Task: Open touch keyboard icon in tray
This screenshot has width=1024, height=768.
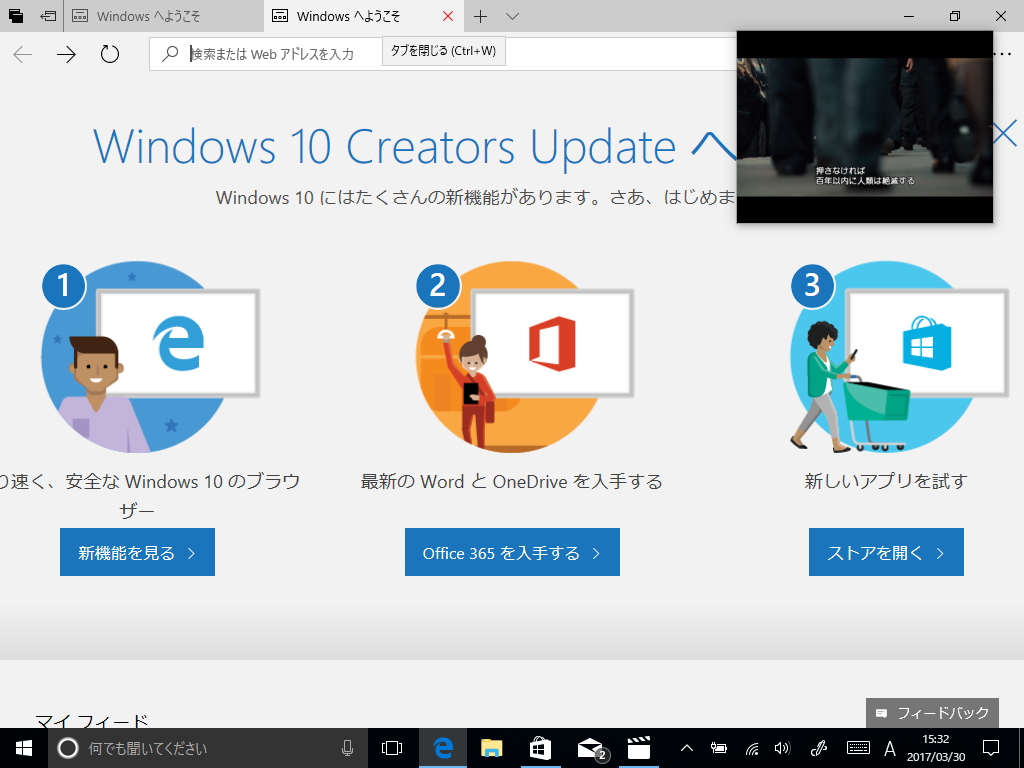Action: [x=857, y=748]
